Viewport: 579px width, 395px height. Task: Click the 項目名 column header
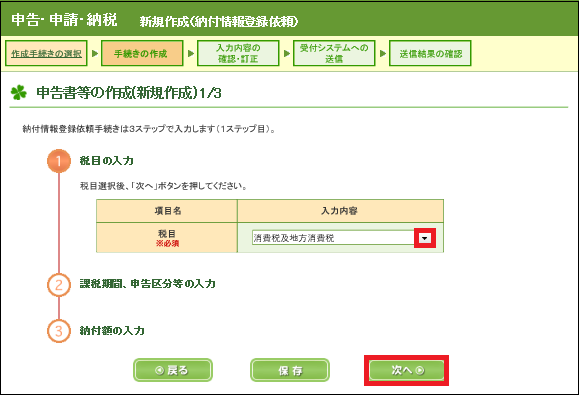pyautogui.click(x=168, y=211)
